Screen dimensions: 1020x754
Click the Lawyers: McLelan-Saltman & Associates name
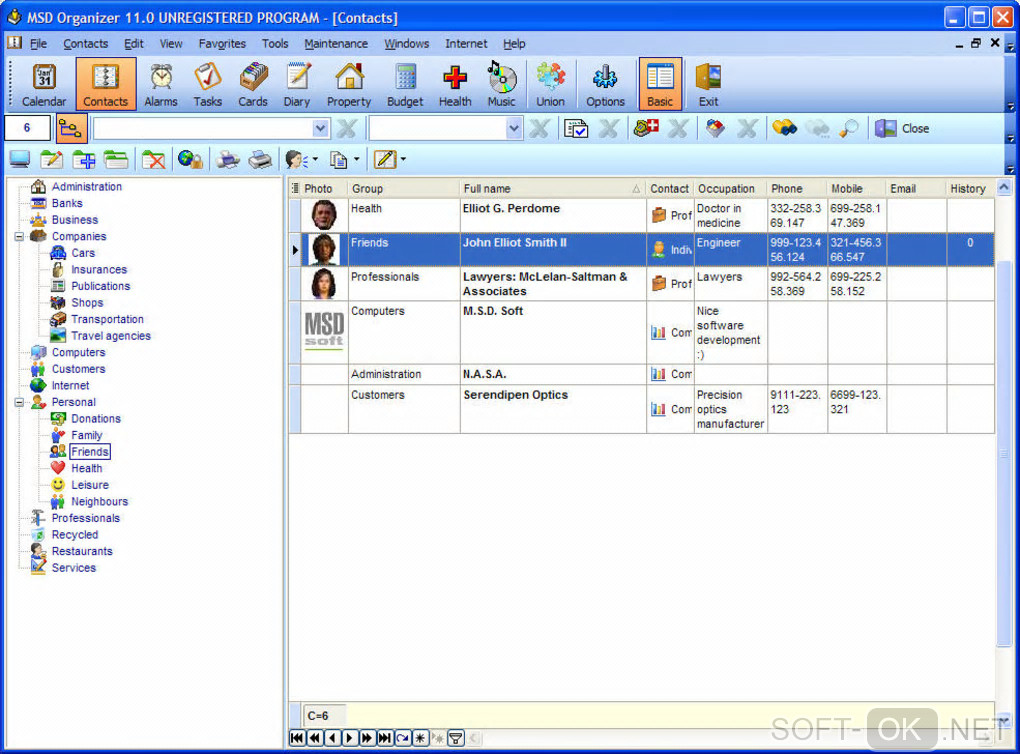tap(545, 284)
